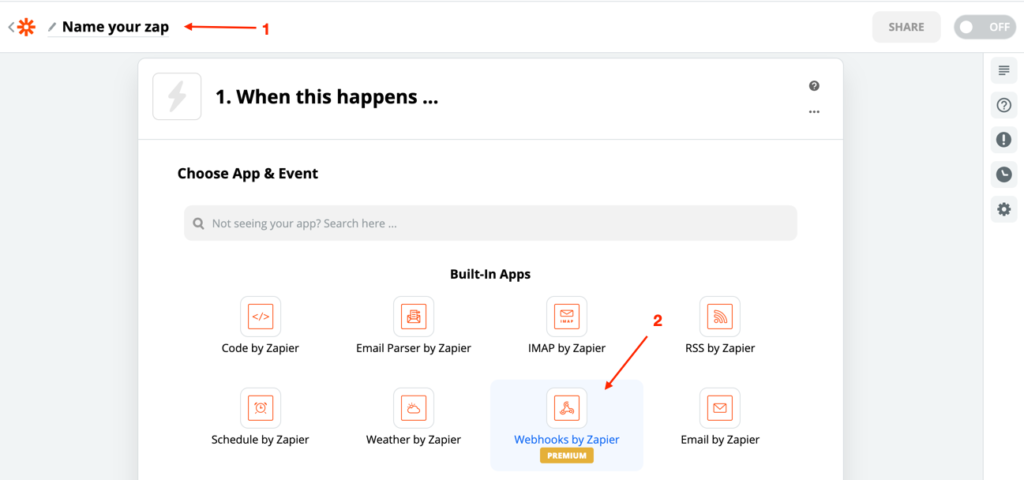Click the 'RSS by Zapier' label
Screen dimensions: 1024x480
(720, 348)
